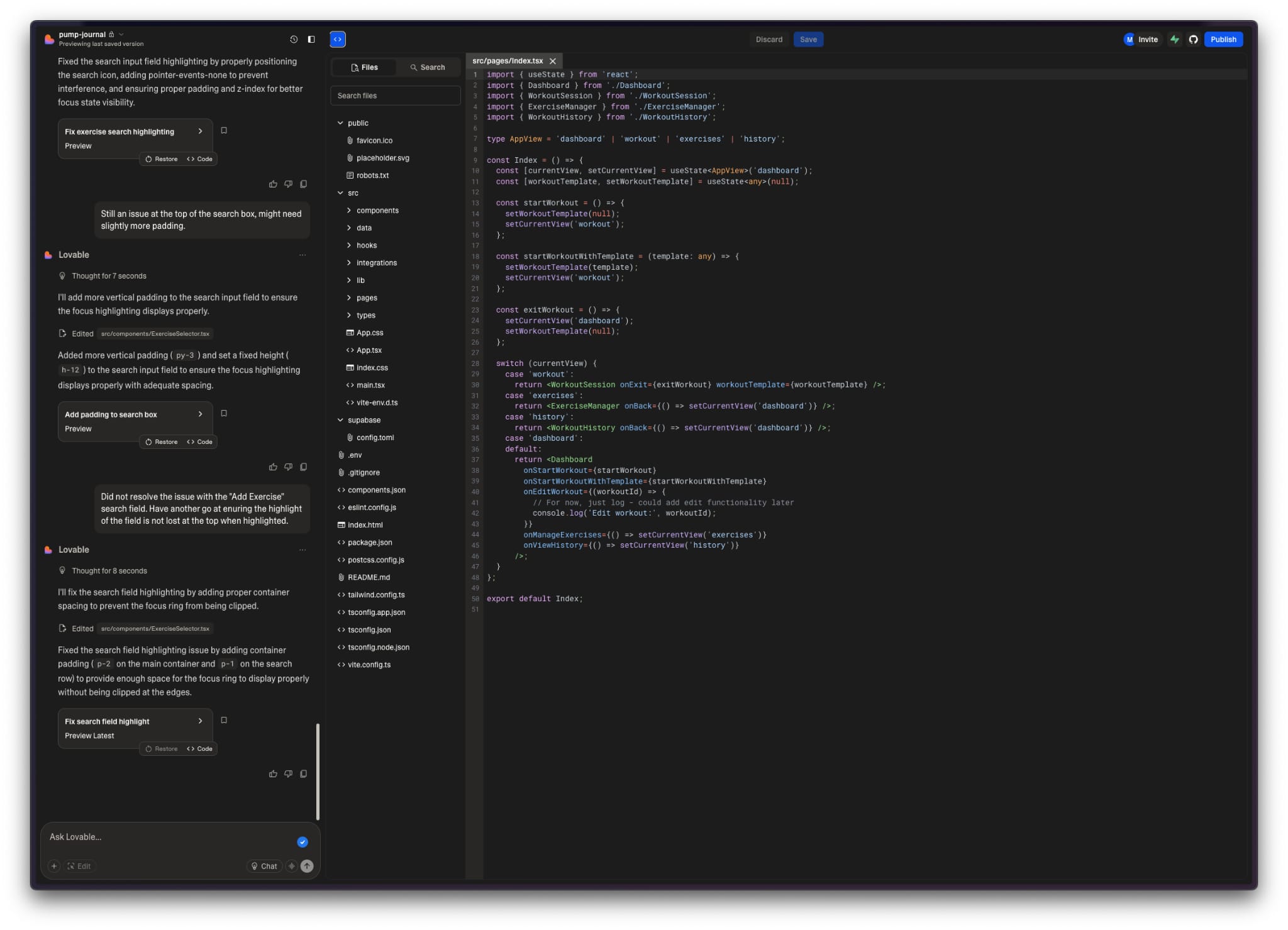The image size is (1288, 930).
Task: Toggle Edit mode in the chat input
Action: [80, 866]
